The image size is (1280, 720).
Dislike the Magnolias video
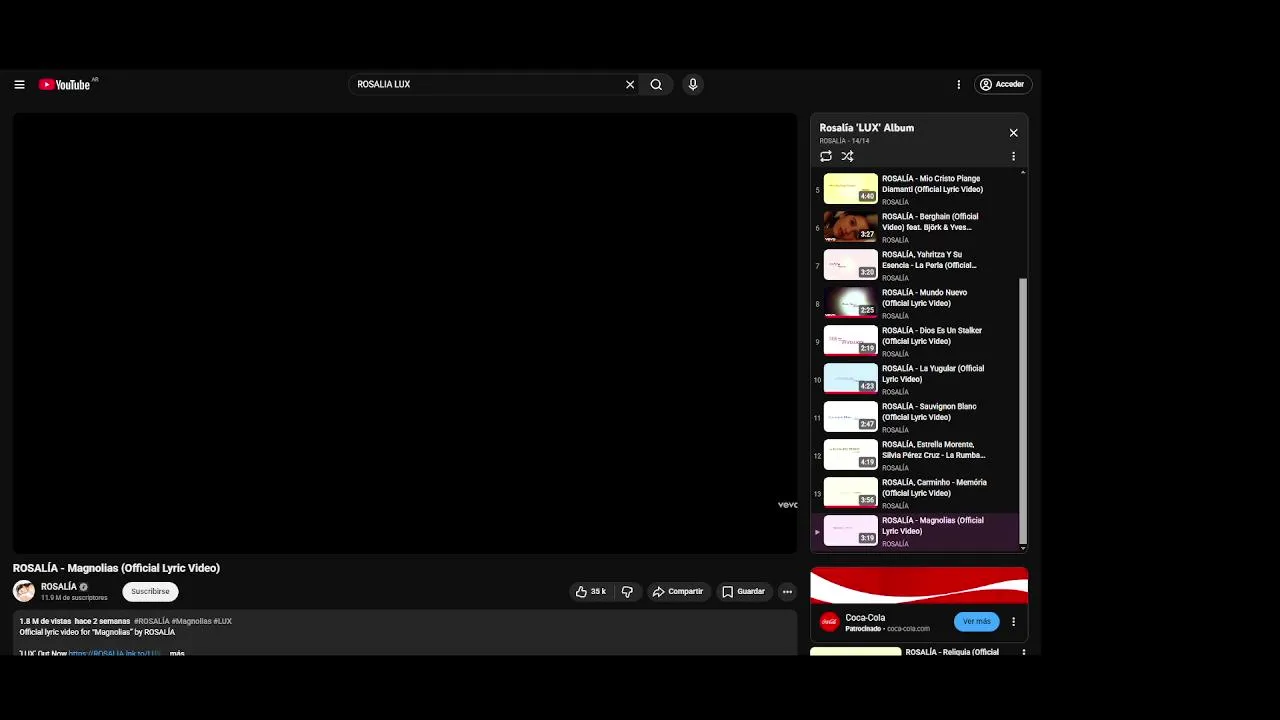(627, 592)
